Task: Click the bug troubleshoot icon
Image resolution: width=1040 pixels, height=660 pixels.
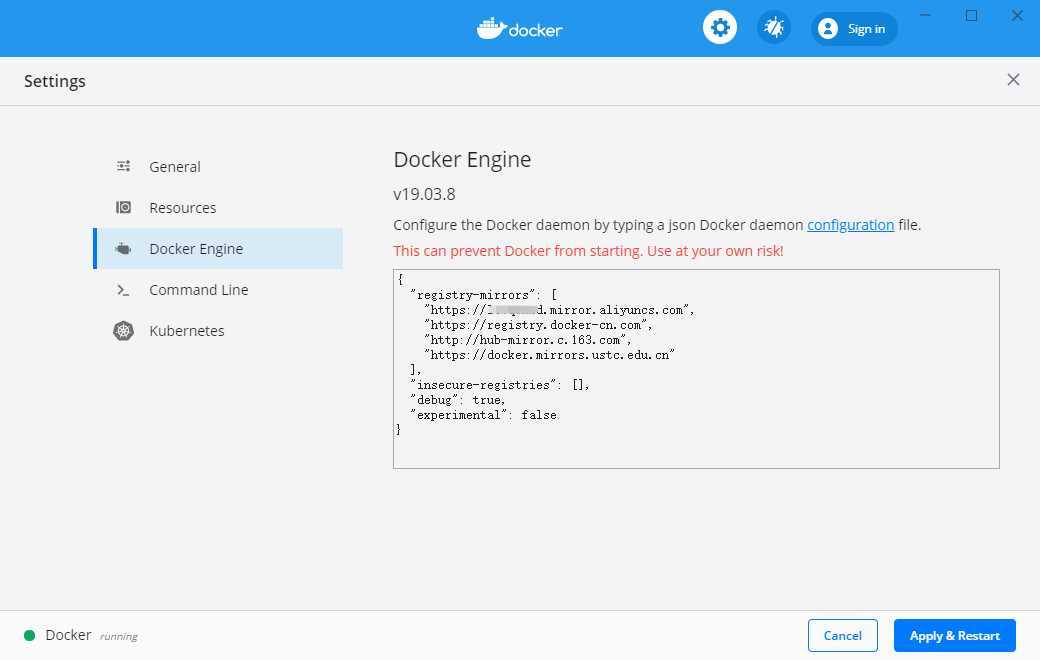Action: click(773, 28)
